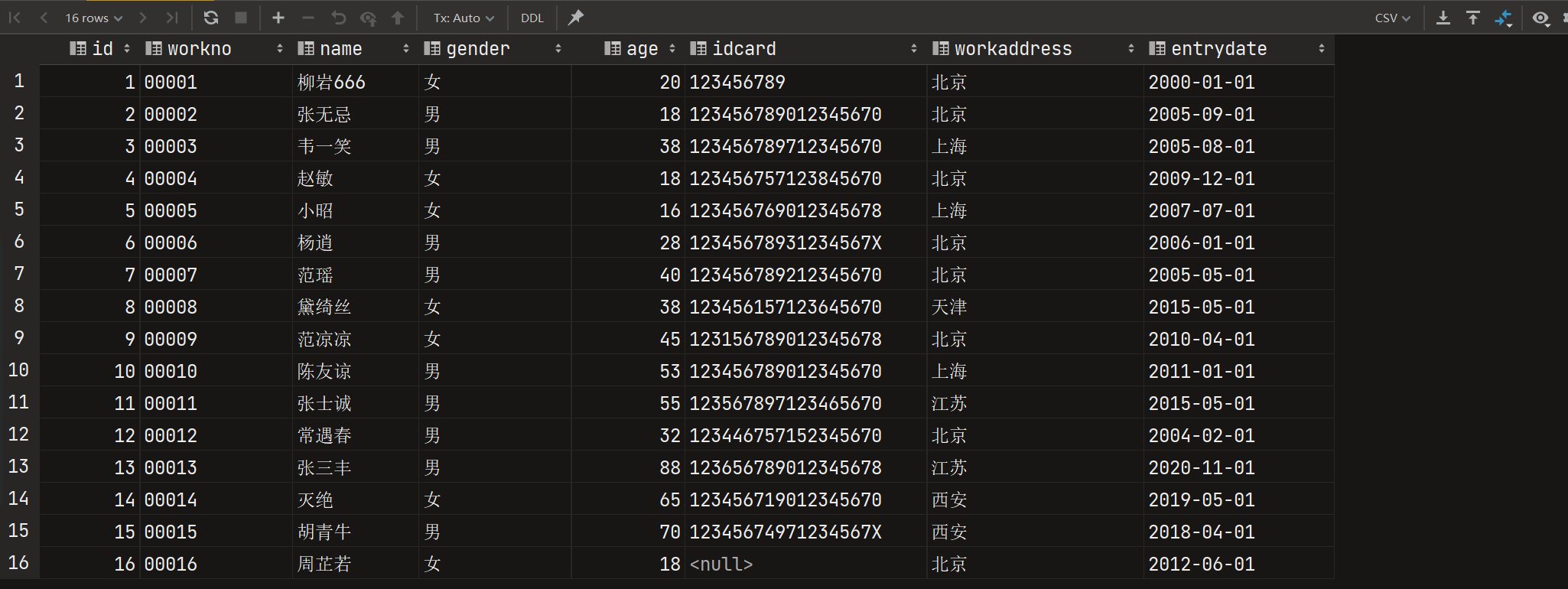Sort by workaddress using its sort arrows
1568x589 pixels.
click(1131, 49)
